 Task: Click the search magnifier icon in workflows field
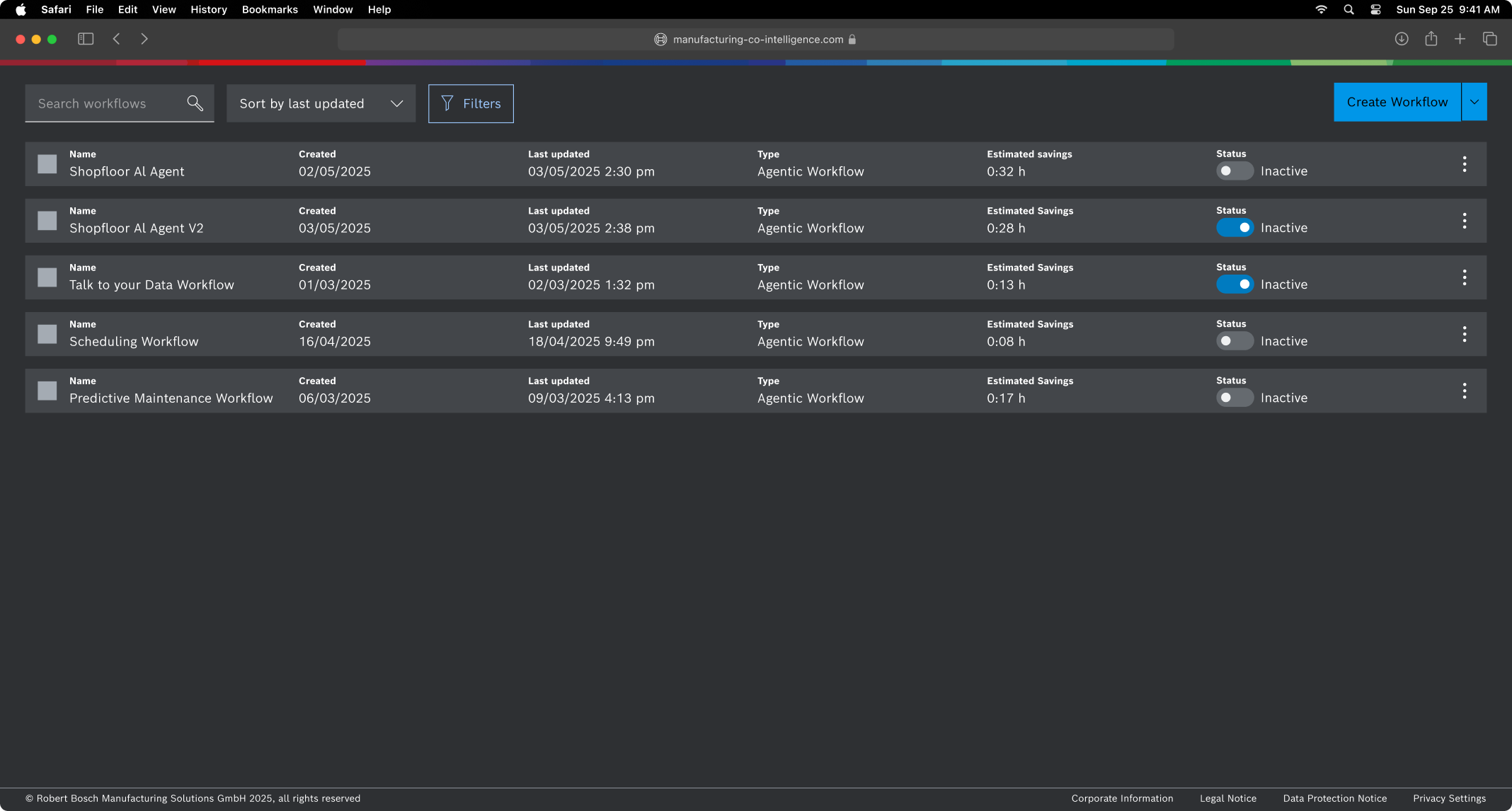tap(195, 103)
